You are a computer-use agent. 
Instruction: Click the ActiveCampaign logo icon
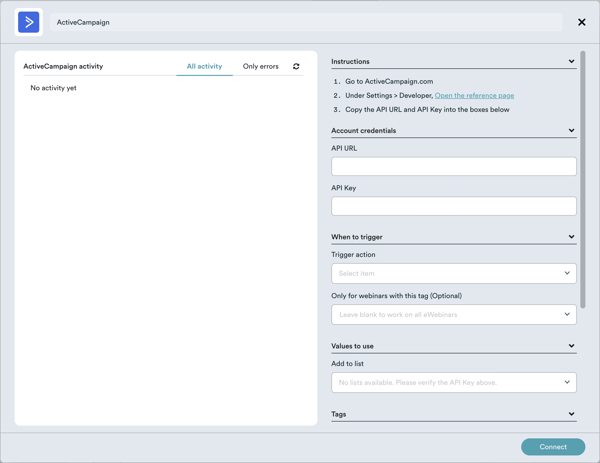29,22
